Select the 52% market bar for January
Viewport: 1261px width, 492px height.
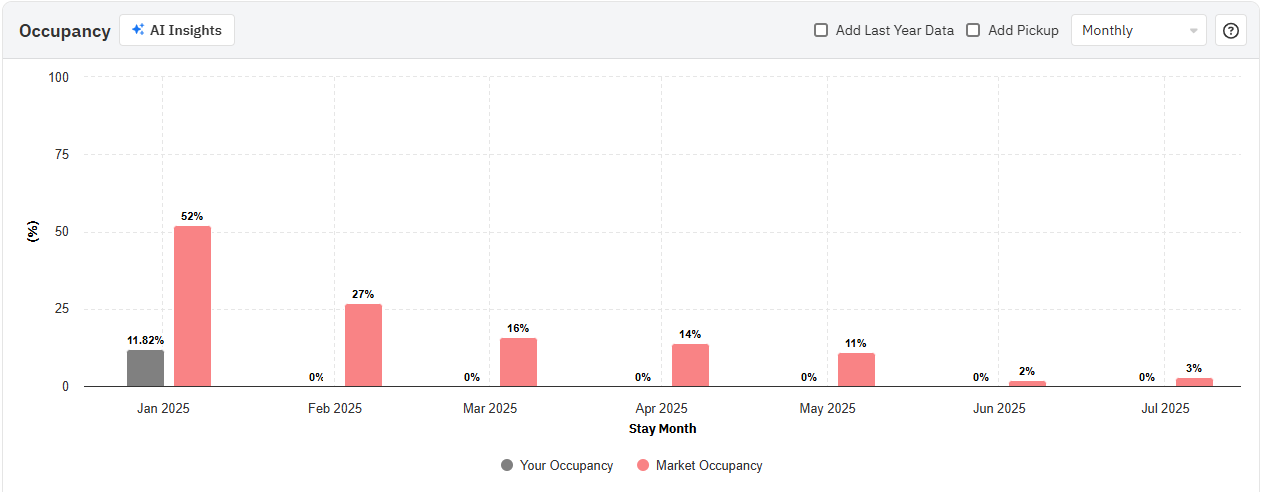click(192, 306)
